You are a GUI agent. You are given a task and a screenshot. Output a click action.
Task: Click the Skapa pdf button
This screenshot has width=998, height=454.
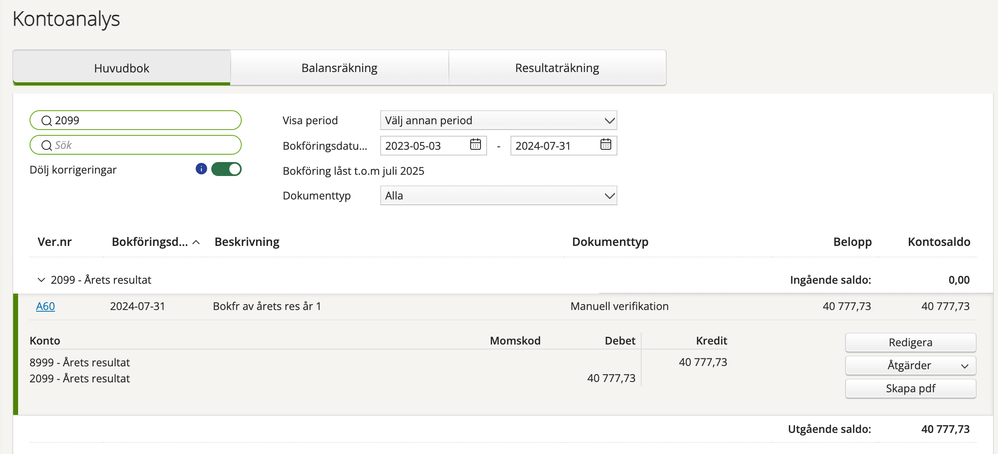click(x=910, y=388)
